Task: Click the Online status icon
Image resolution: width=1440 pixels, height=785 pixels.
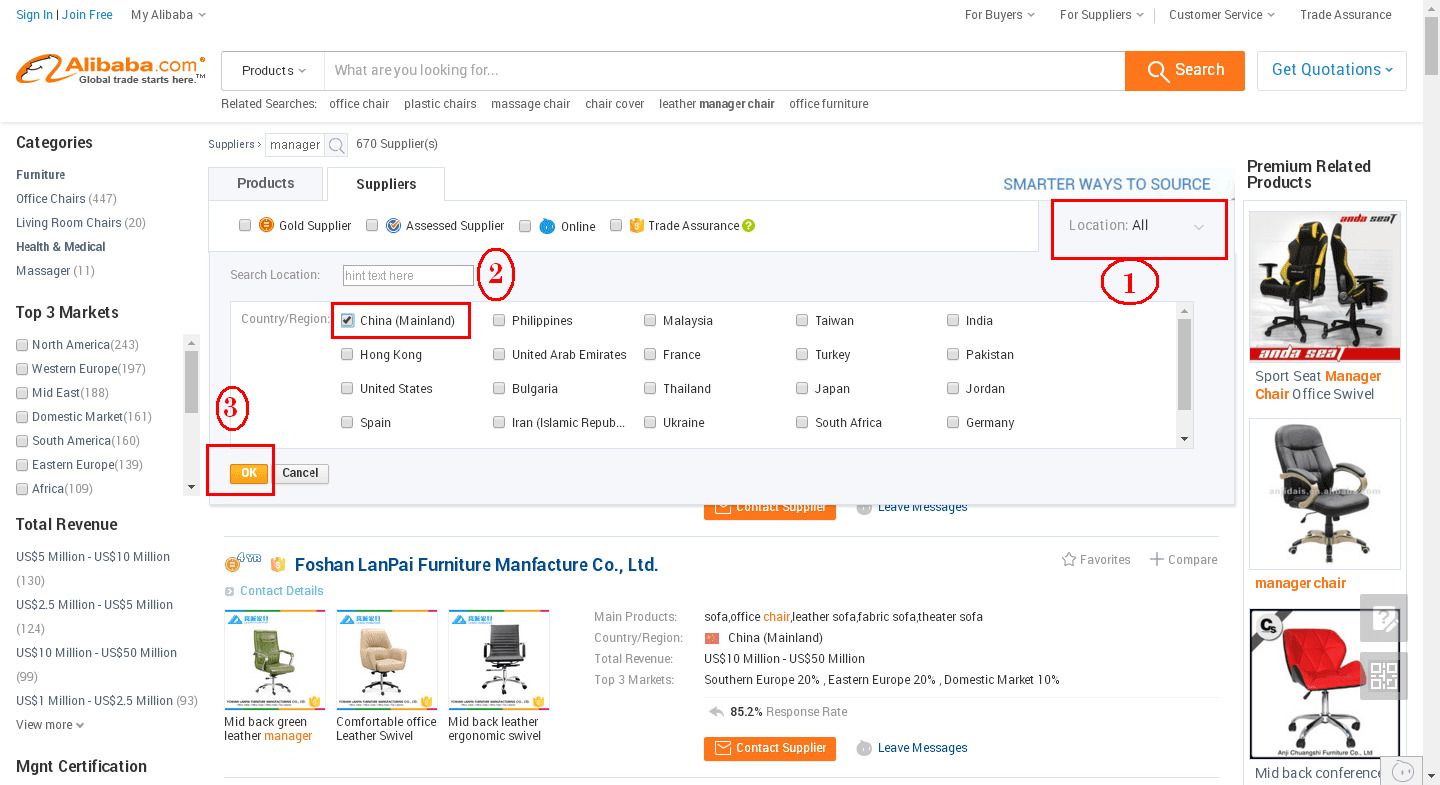Action: 547,226
